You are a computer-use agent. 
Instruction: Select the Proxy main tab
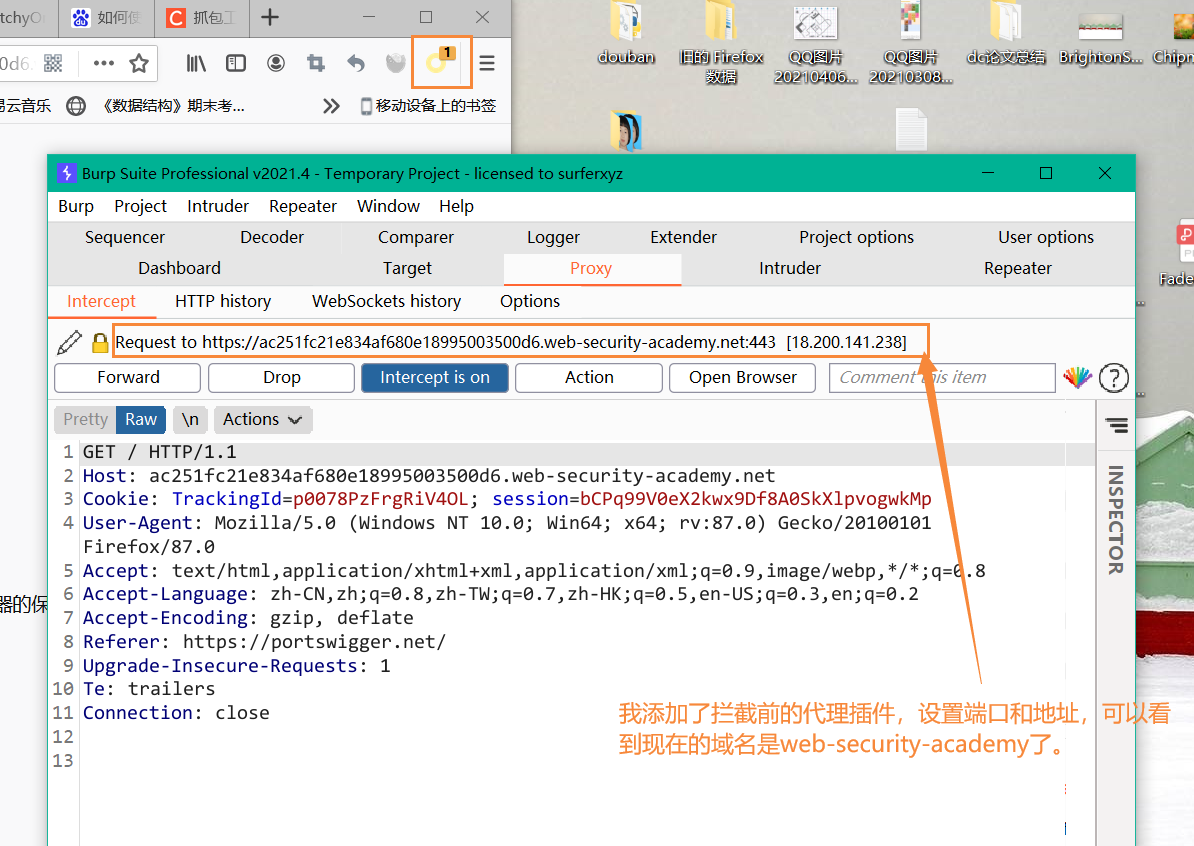(592, 269)
